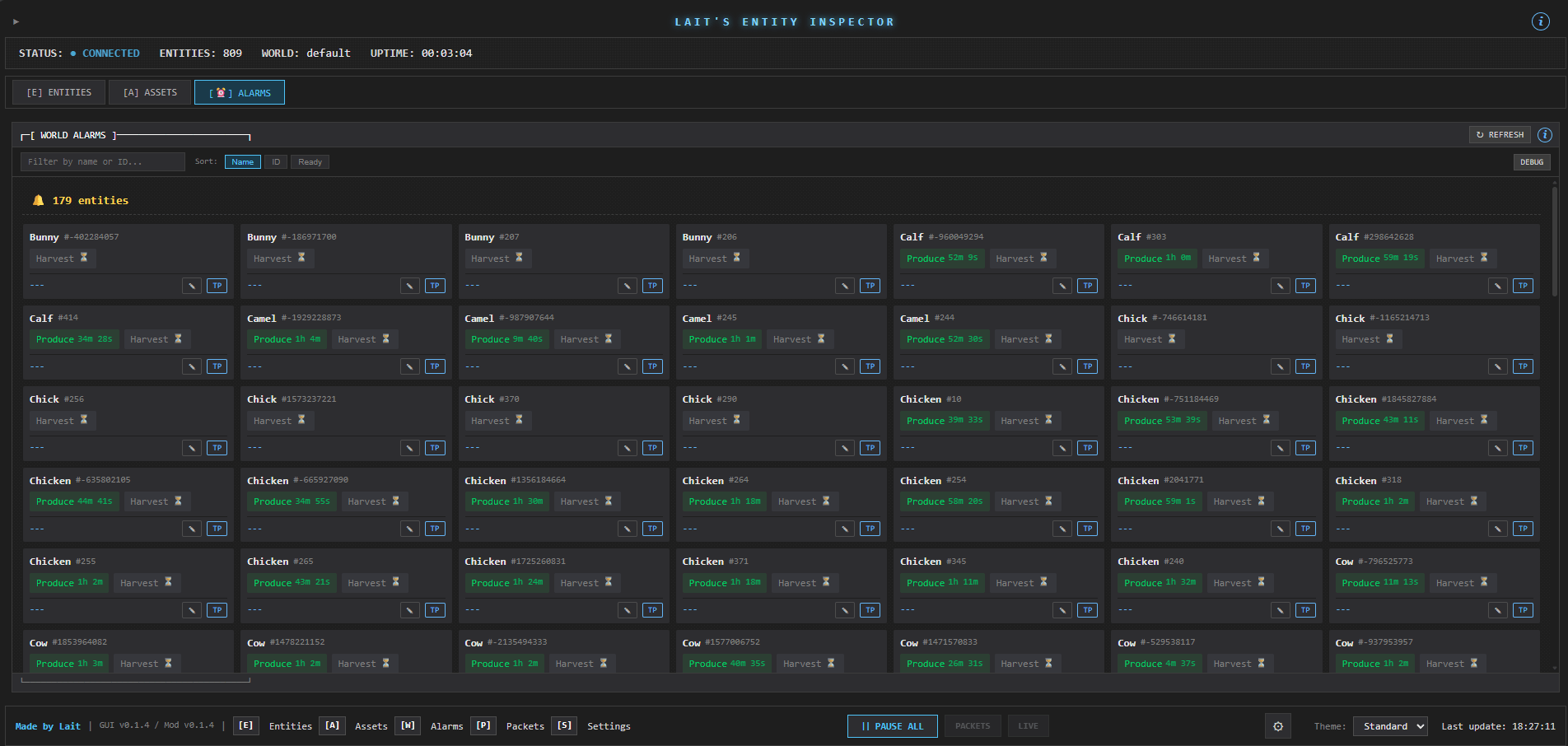Click the info icon beside the Refresh button
Screen dimensions: 1568x746
click(1545, 135)
